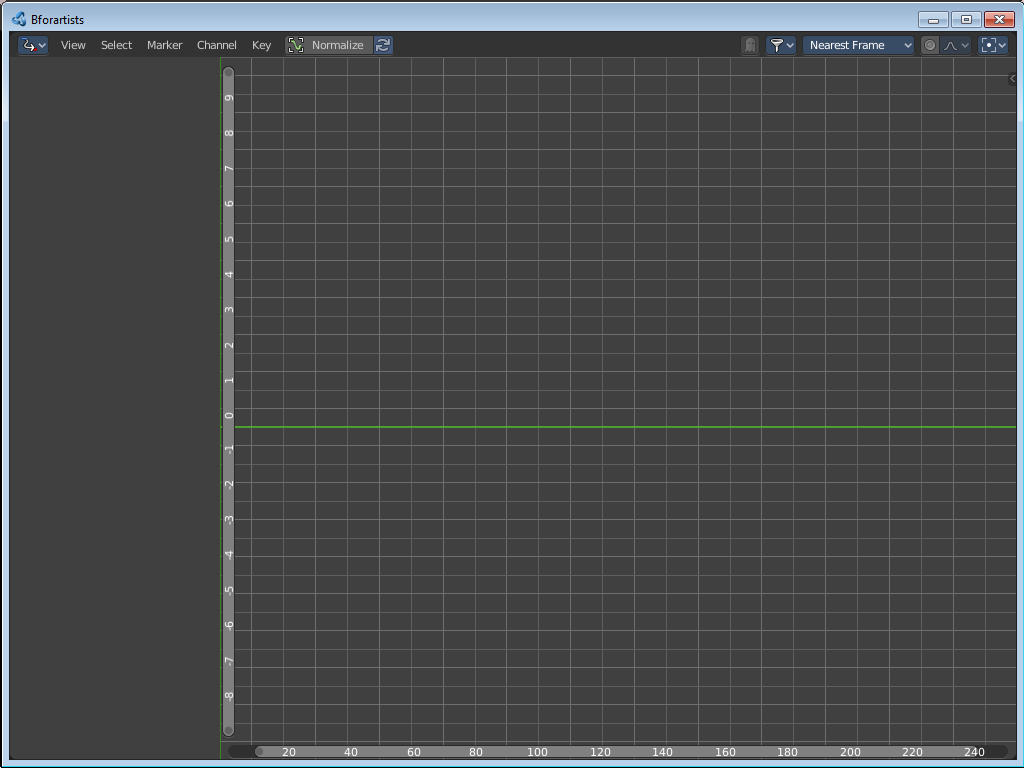1024x768 pixels.
Task: Open the Nearest Frame snapping dropdown
Action: click(858, 45)
